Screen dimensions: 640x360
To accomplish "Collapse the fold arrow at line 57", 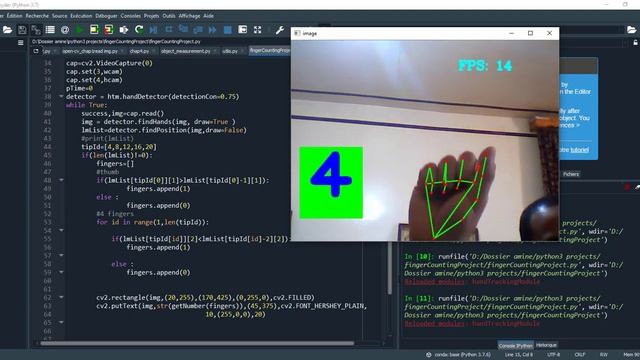I will [x=61, y=256].
